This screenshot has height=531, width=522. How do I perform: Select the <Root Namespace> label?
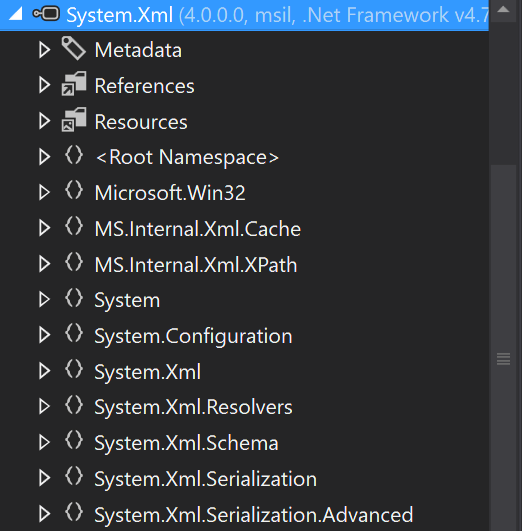[187, 157]
